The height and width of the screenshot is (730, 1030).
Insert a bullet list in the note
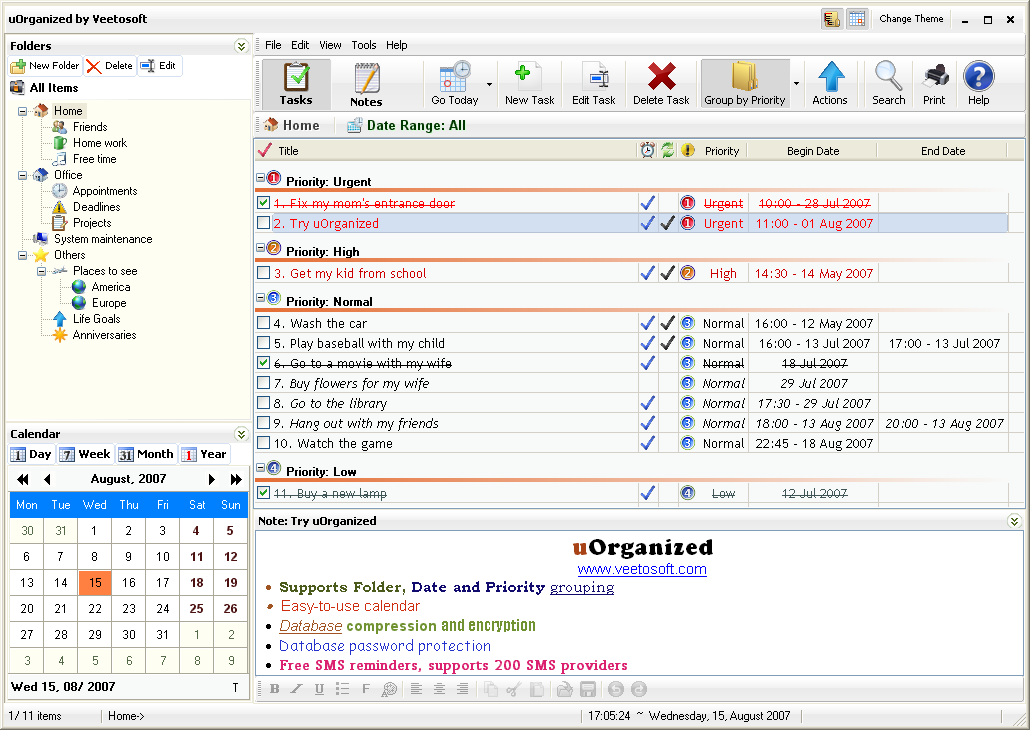342,689
